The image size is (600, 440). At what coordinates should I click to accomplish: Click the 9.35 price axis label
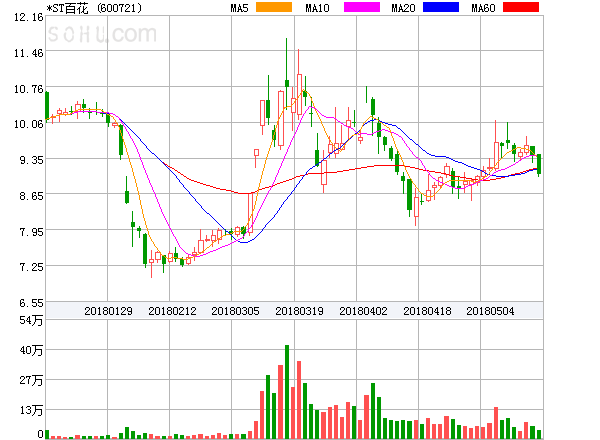pos(31,160)
